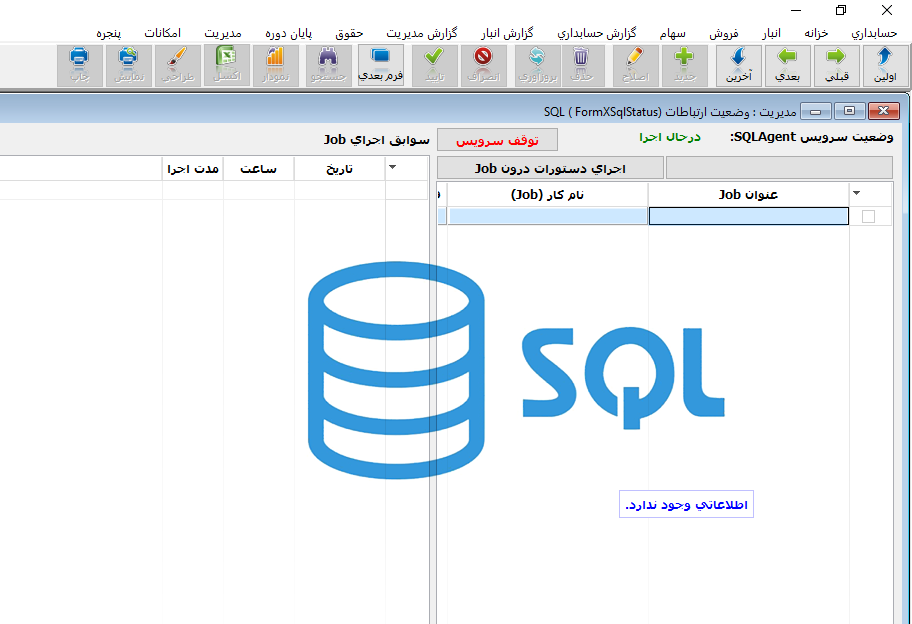The height and width of the screenshot is (624, 912).
Task: Click the empty نام كار (Job) cell
Action: click(x=547, y=216)
